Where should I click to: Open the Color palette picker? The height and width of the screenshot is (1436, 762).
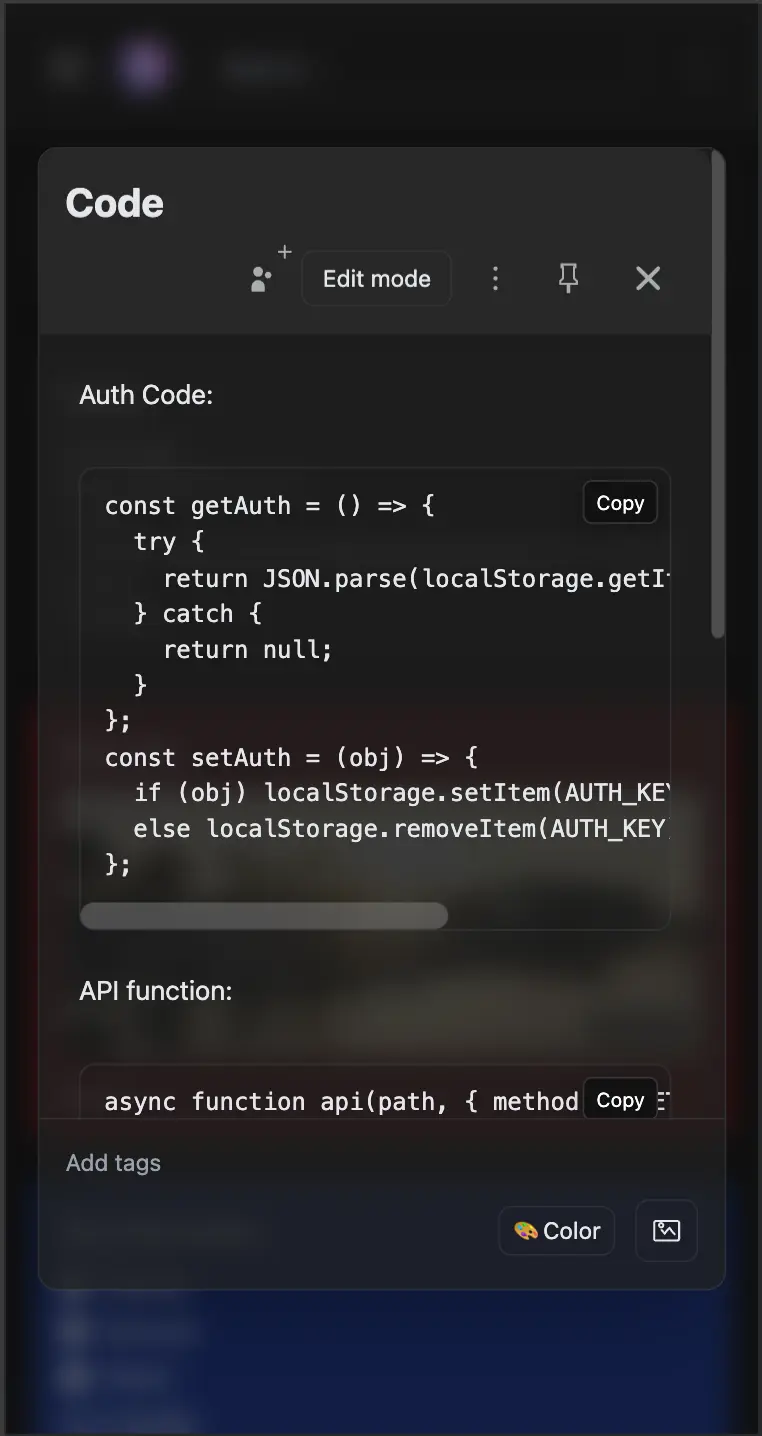557,1230
